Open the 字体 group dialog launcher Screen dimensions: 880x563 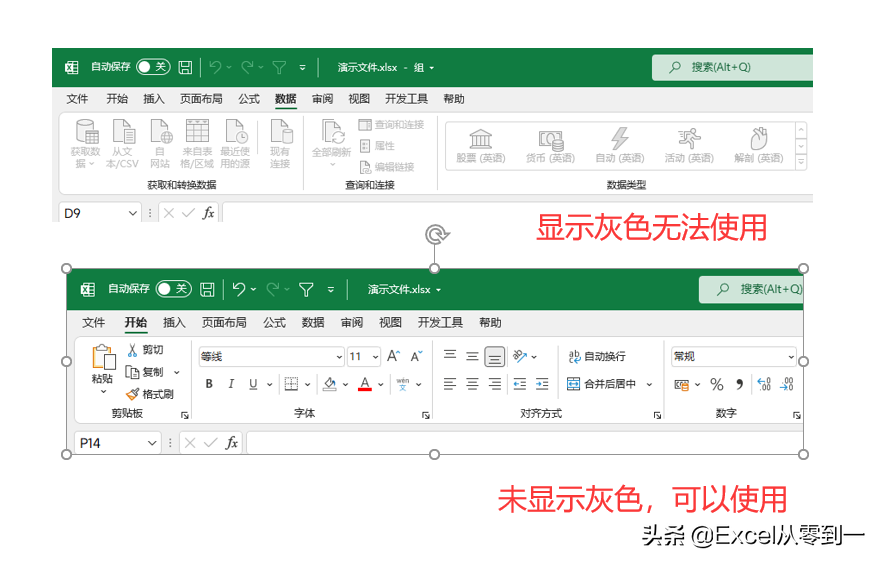pyautogui.click(x=426, y=415)
